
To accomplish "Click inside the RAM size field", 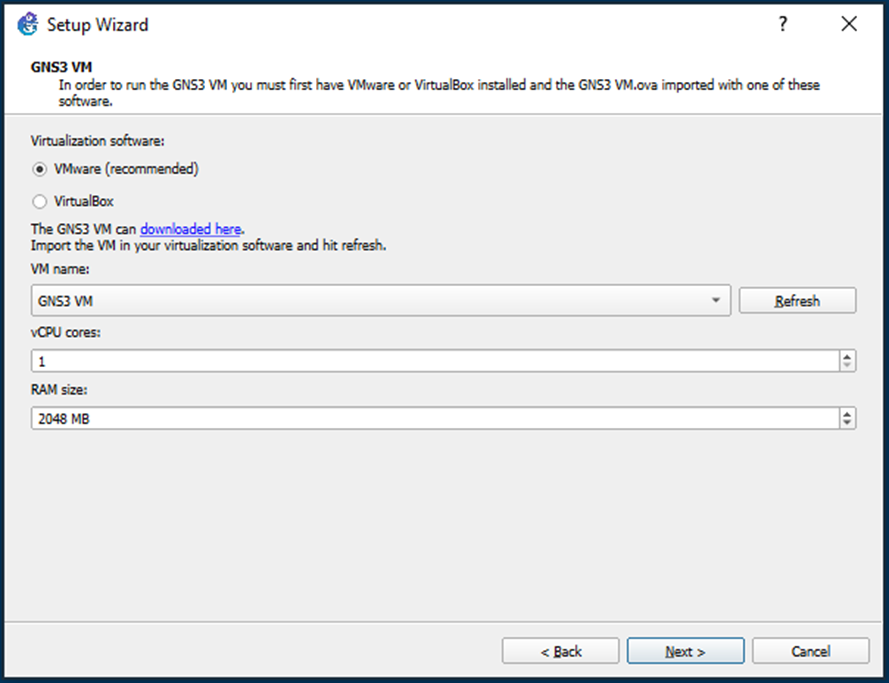I will (435, 418).
